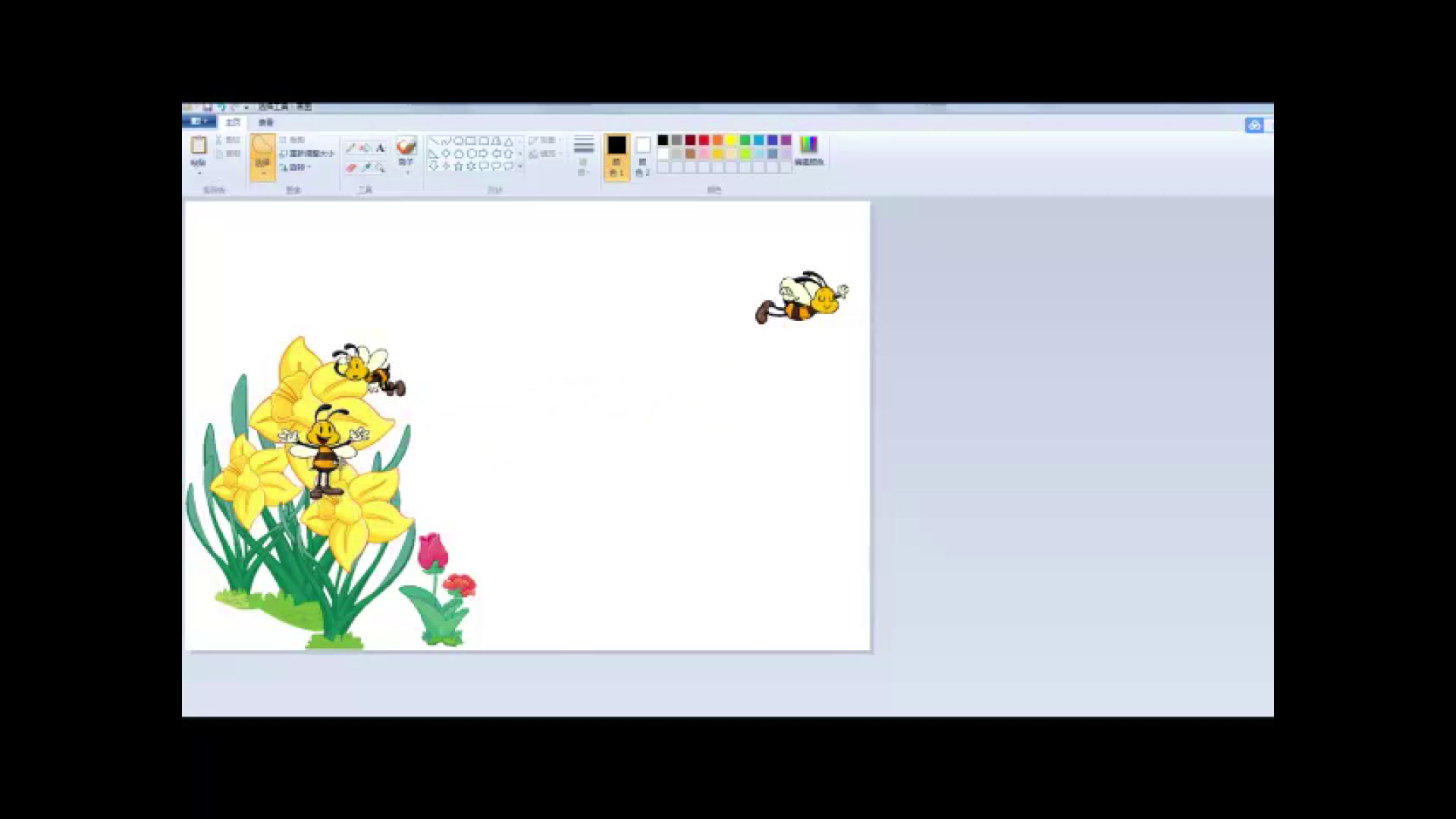1456x819 pixels.
Task: Pick the red color swatch
Action: 704,140
